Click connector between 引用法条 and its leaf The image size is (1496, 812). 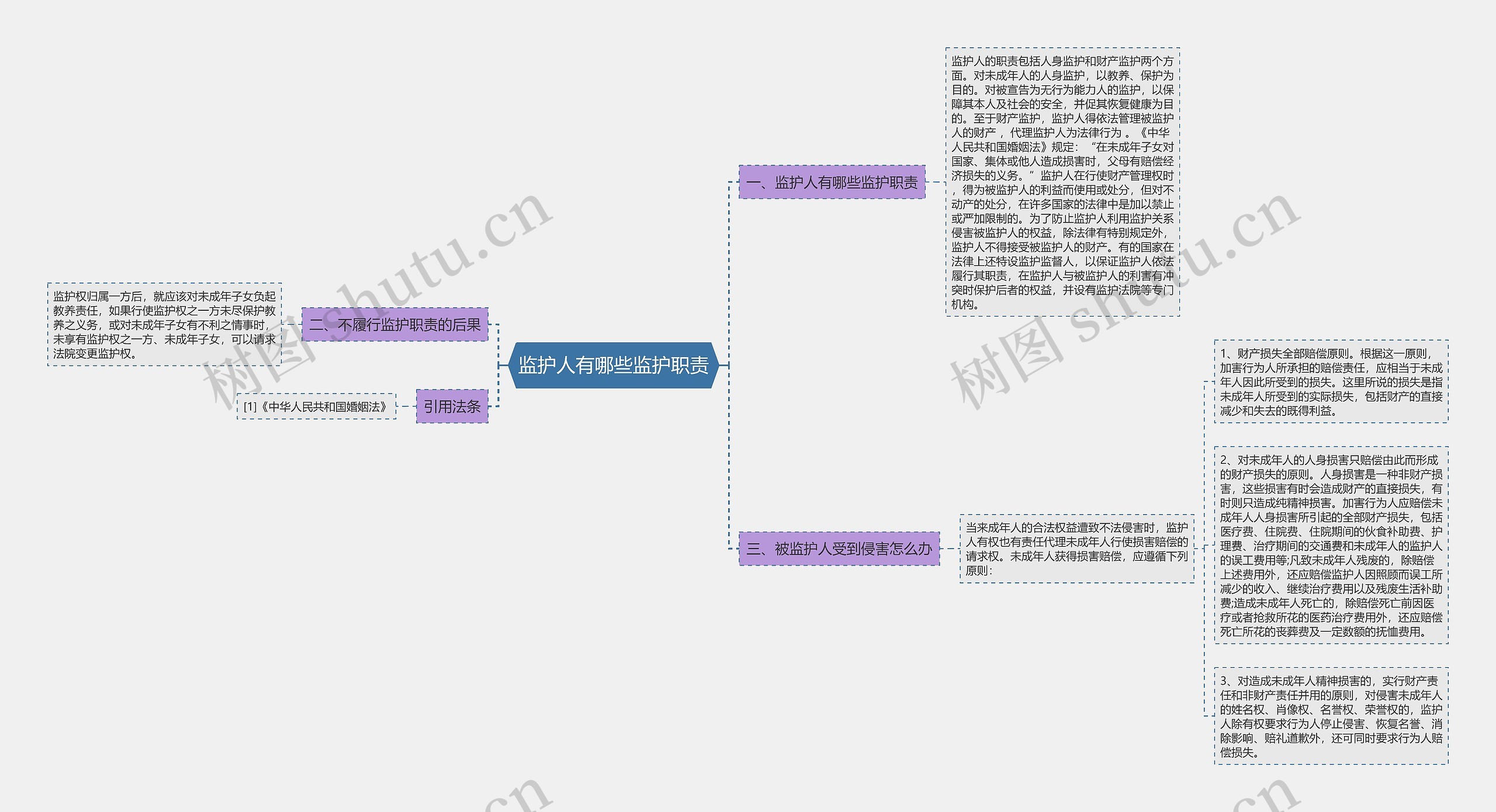coord(406,407)
